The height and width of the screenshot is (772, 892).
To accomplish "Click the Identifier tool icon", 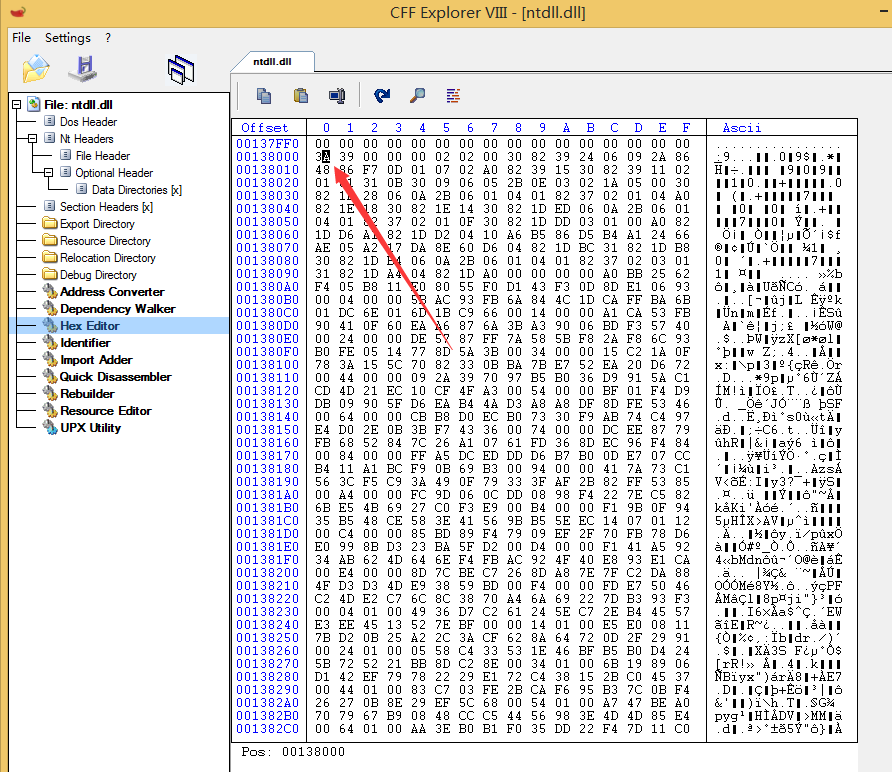I will [50, 342].
